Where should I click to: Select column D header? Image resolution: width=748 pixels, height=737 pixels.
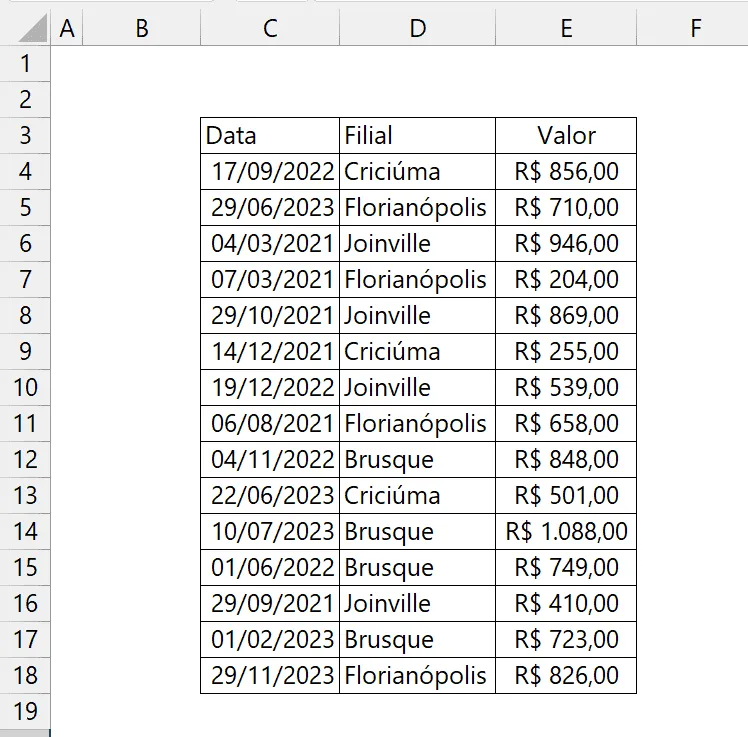pos(417,28)
